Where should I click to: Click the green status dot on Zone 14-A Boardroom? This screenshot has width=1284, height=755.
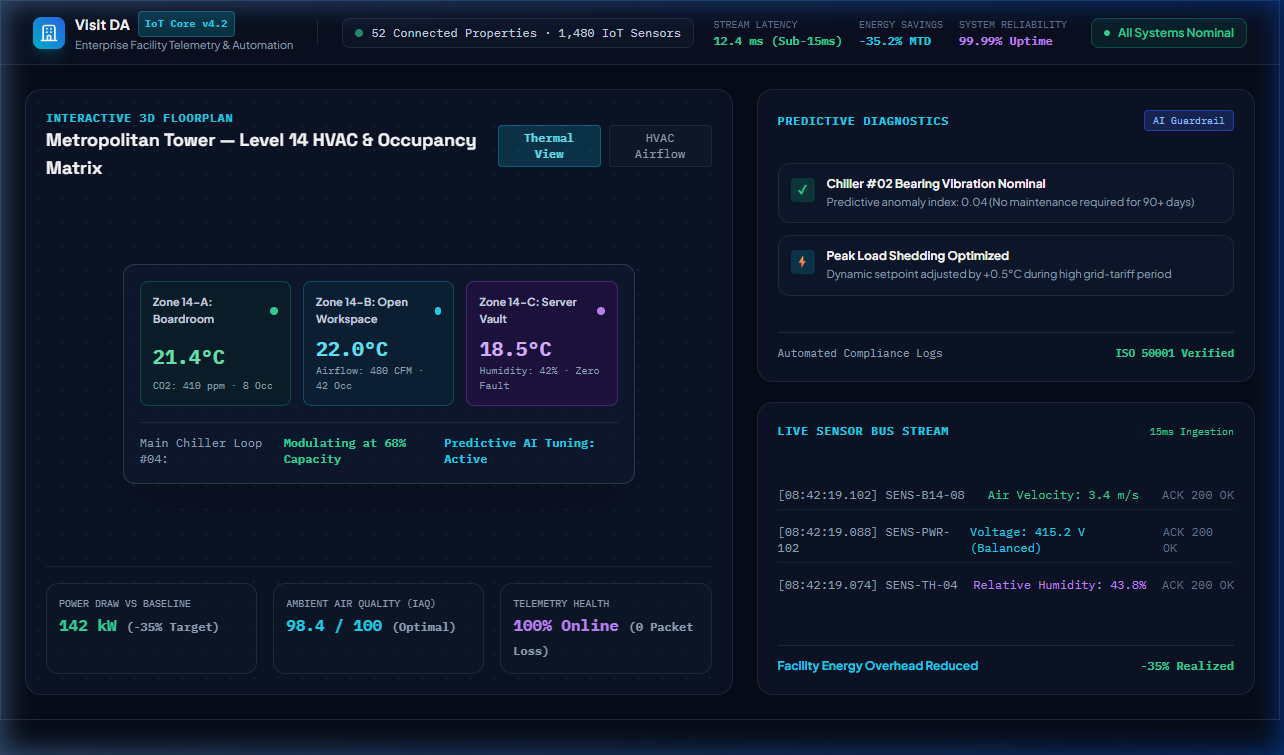pyautogui.click(x=274, y=311)
